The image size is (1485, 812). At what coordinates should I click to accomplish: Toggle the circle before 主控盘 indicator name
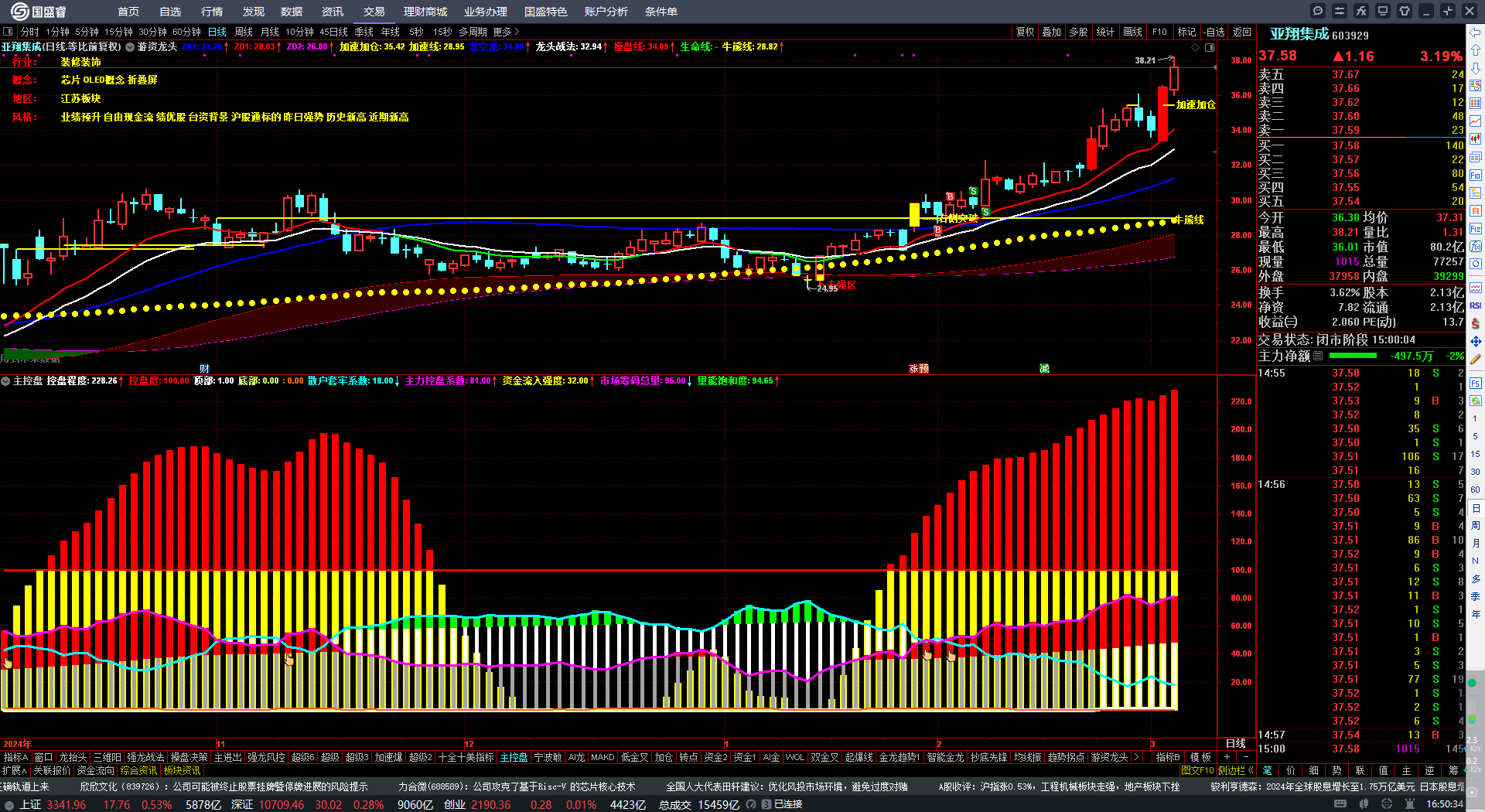pyautogui.click(x=5, y=380)
